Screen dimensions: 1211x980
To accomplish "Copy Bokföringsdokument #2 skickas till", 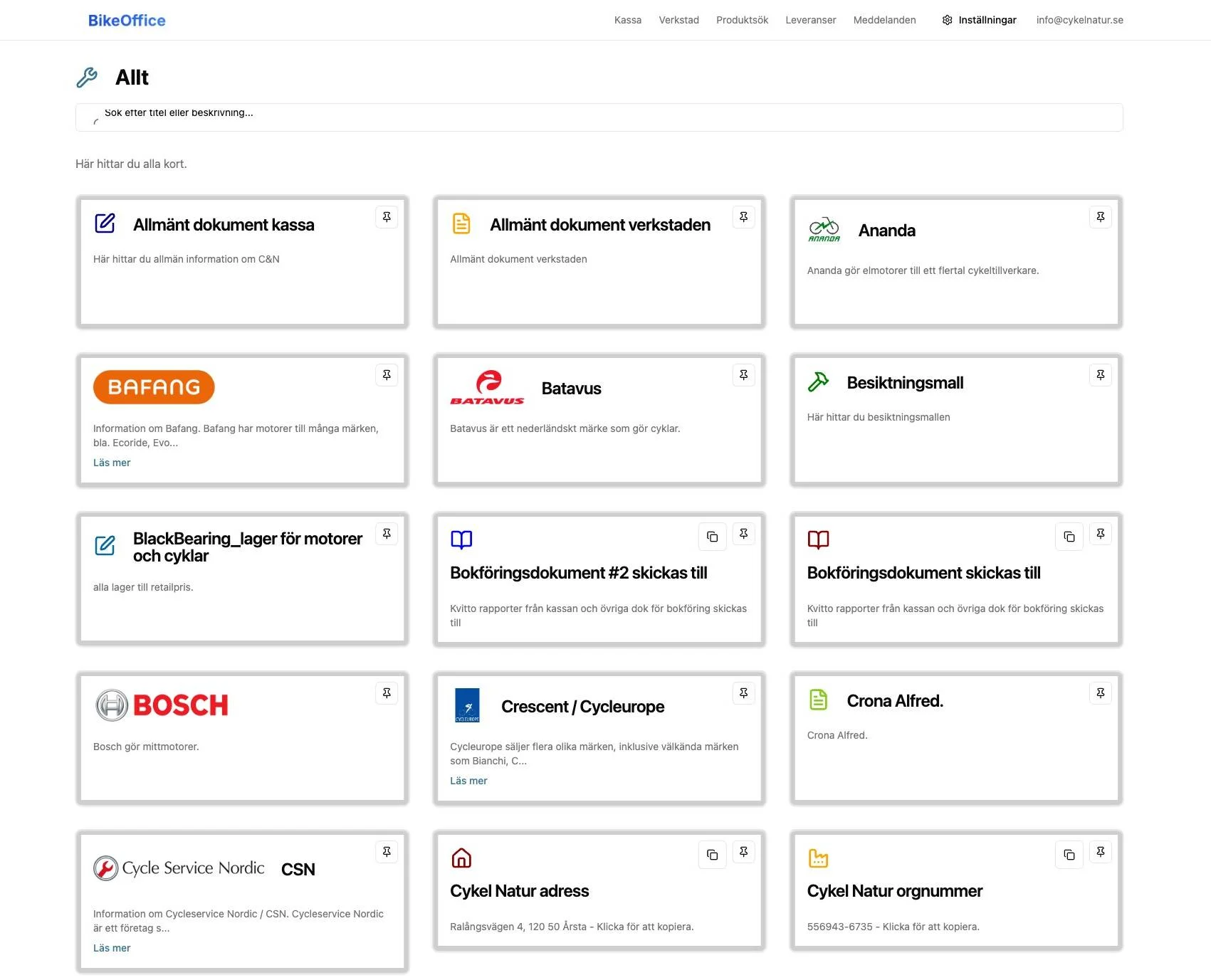I will [x=712, y=537].
